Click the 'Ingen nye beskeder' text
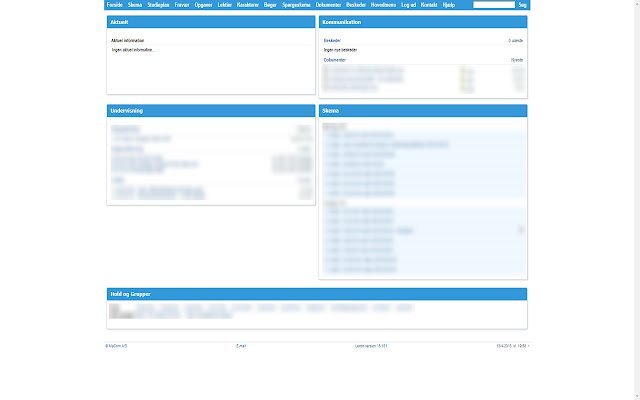 click(x=340, y=50)
